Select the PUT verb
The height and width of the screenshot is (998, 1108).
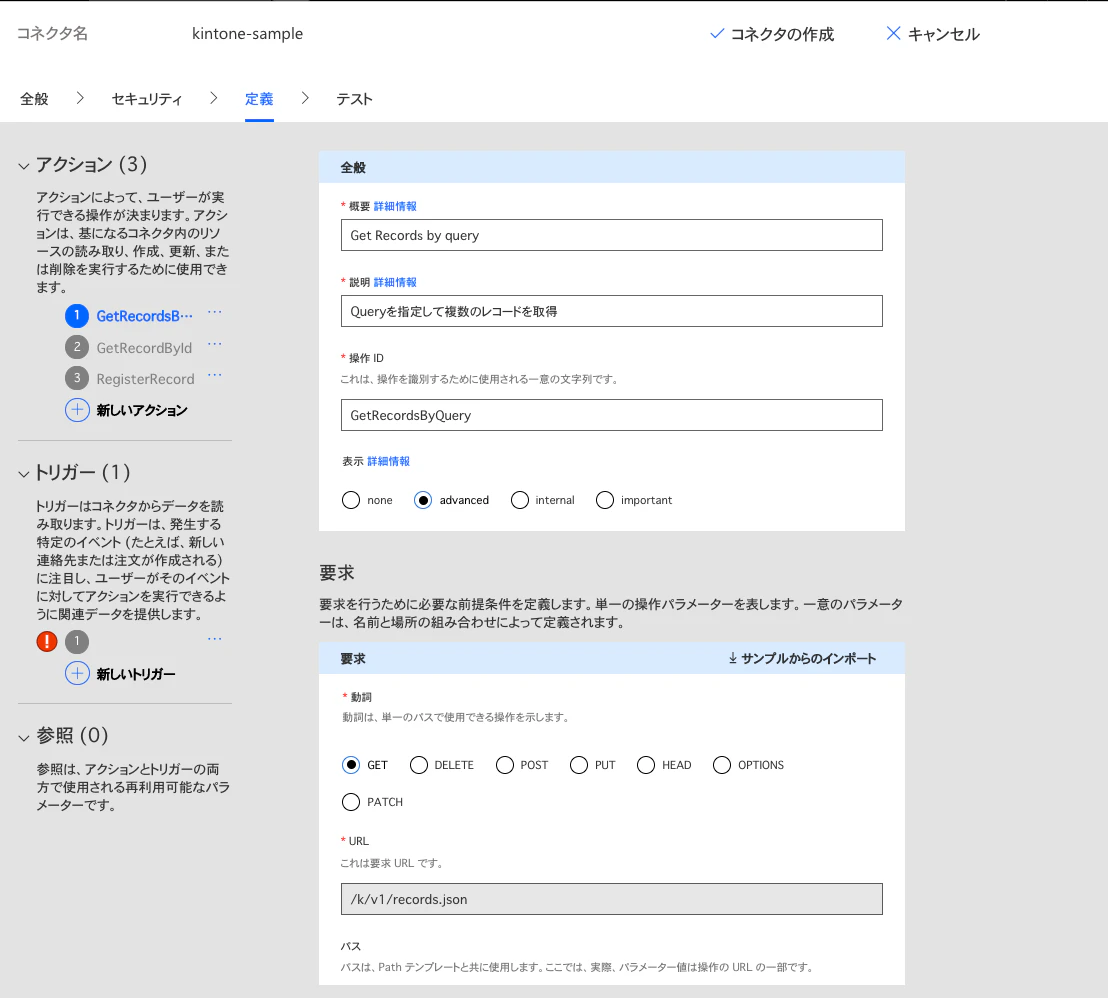pyautogui.click(x=579, y=765)
